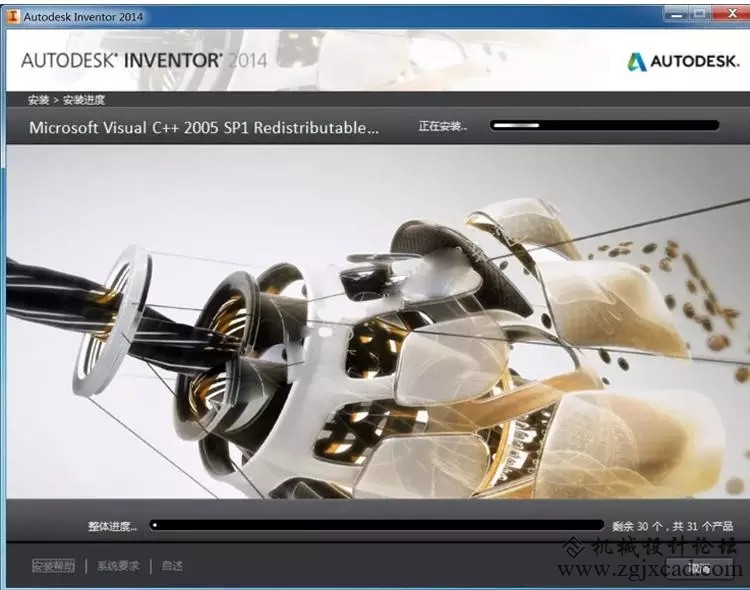Minimize the Autodesk Inventor 2014 window
Image resolution: width=750 pixels, height=590 pixels.
pyautogui.click(x=676, y=14)
